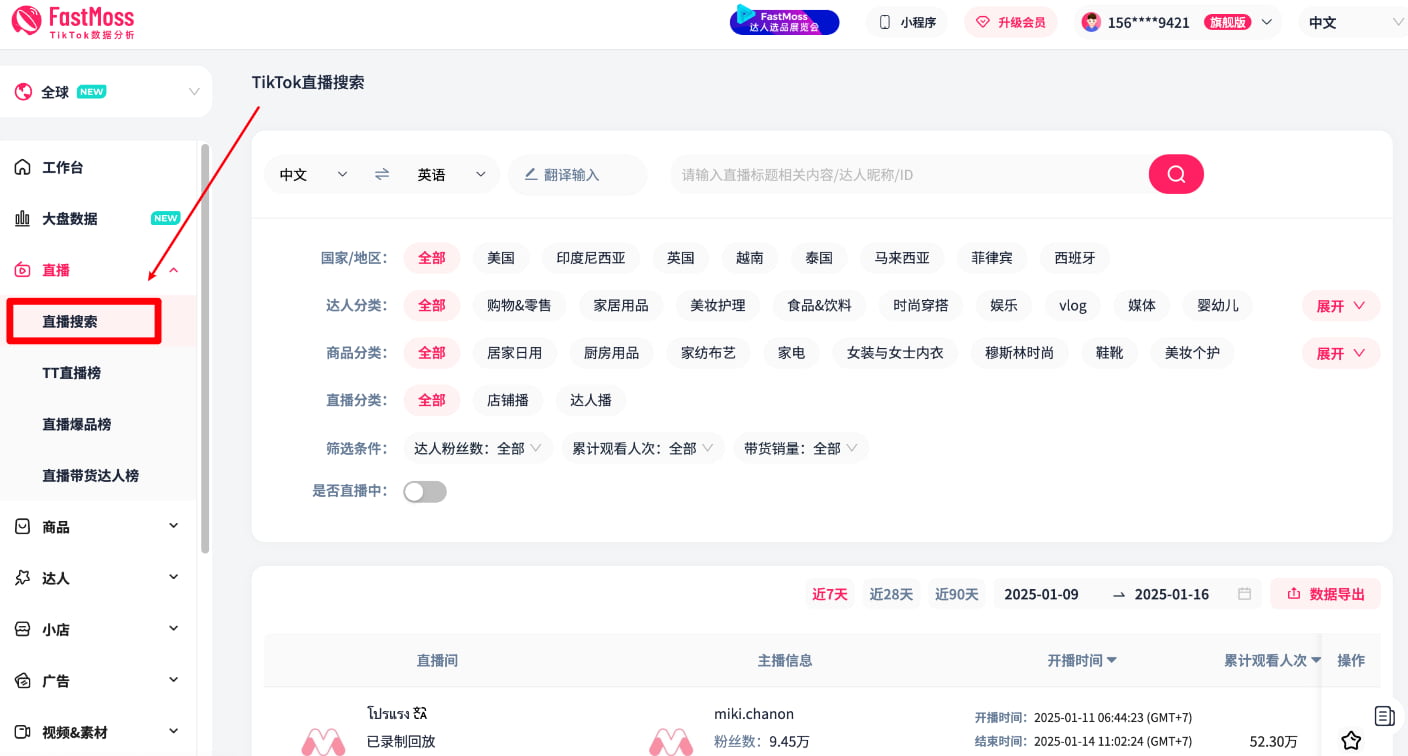Click the pink search magnifier icon
The width and height of the screenshot is (1408, 756).
(1176, 173)
